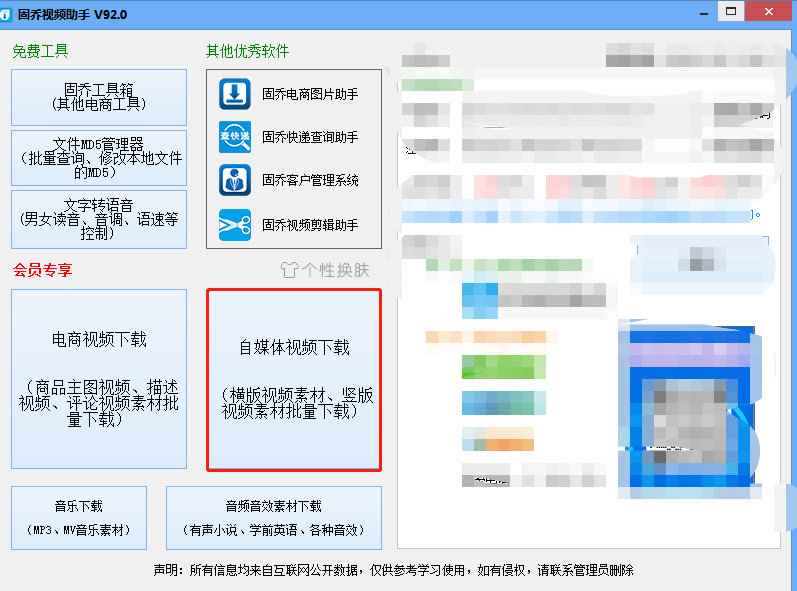This screenshot has width=797, height=591.
Task: Click the 固乔快递查询助手 magnifier icon
Action: point(235,137)
